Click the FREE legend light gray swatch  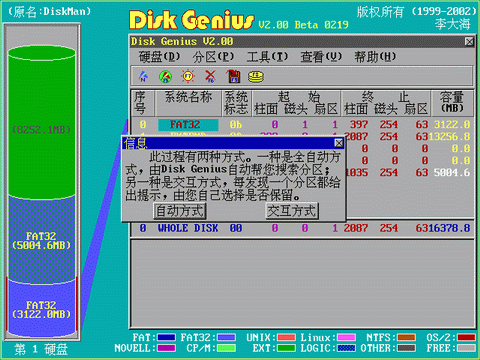[x=466, y=348]
